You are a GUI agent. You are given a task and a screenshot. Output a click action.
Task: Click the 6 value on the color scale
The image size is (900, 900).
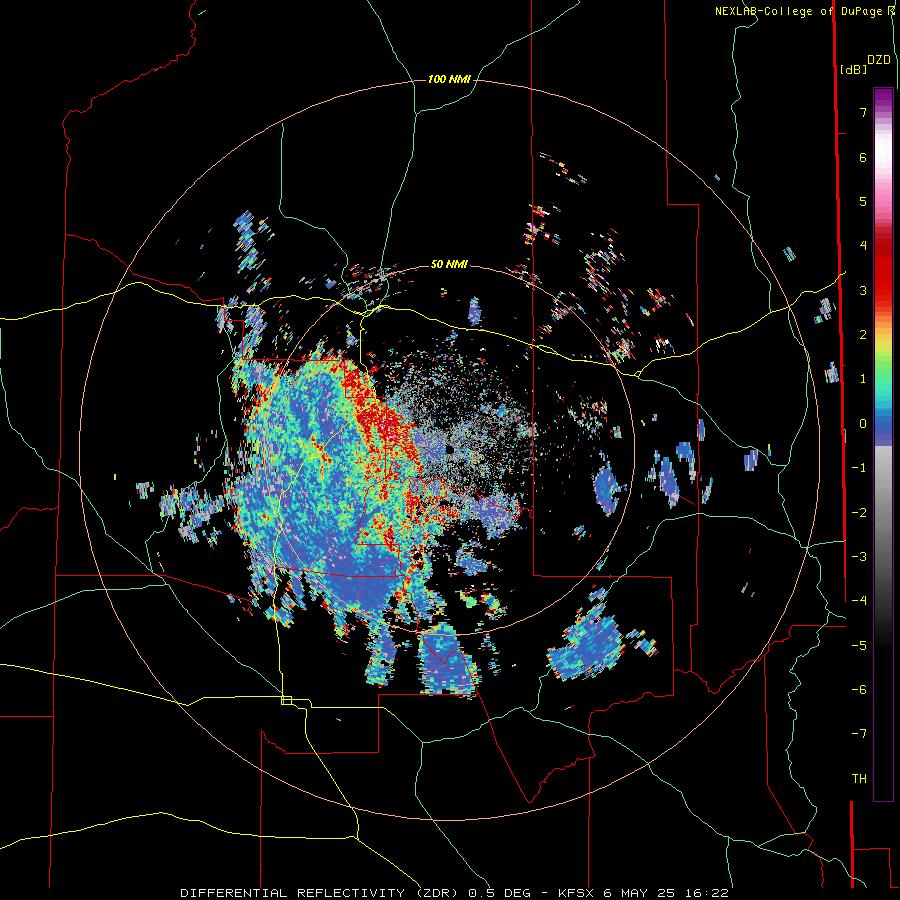coord(863,157)
